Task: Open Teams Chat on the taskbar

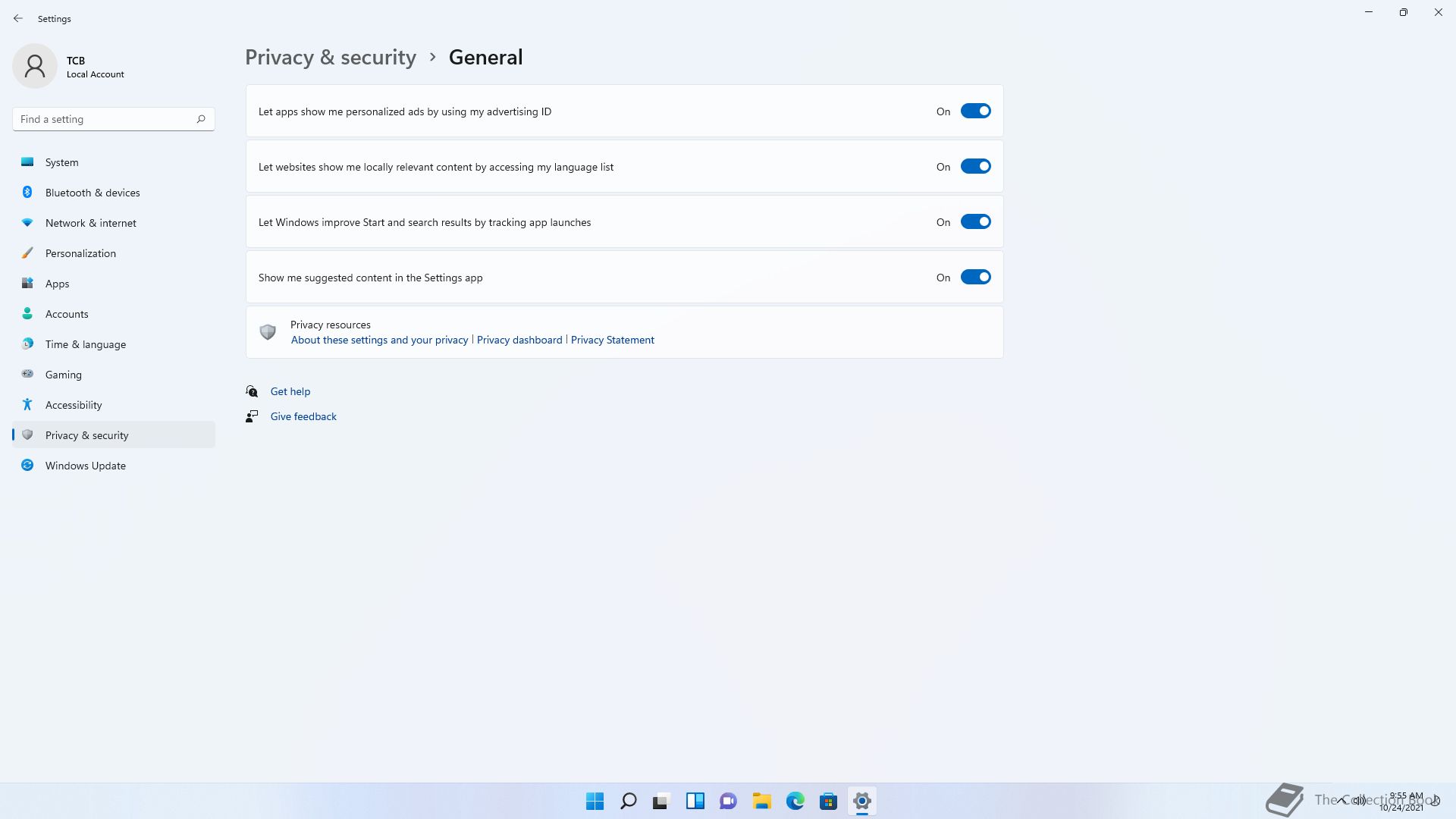Action: [x=729, y=801]
